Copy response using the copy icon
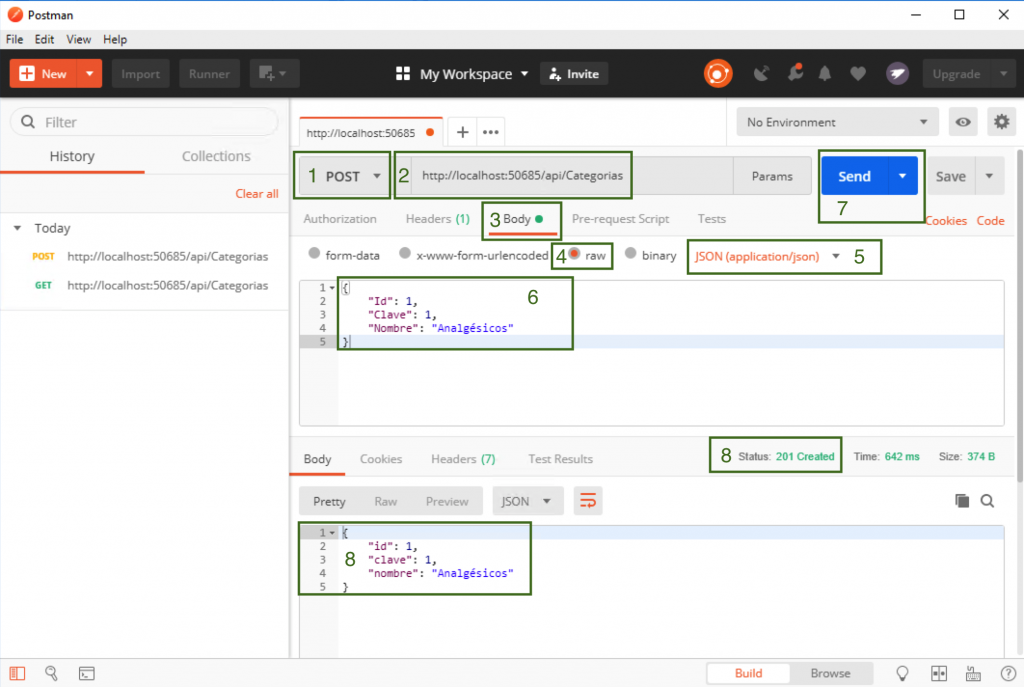 (x=962, y=501)
